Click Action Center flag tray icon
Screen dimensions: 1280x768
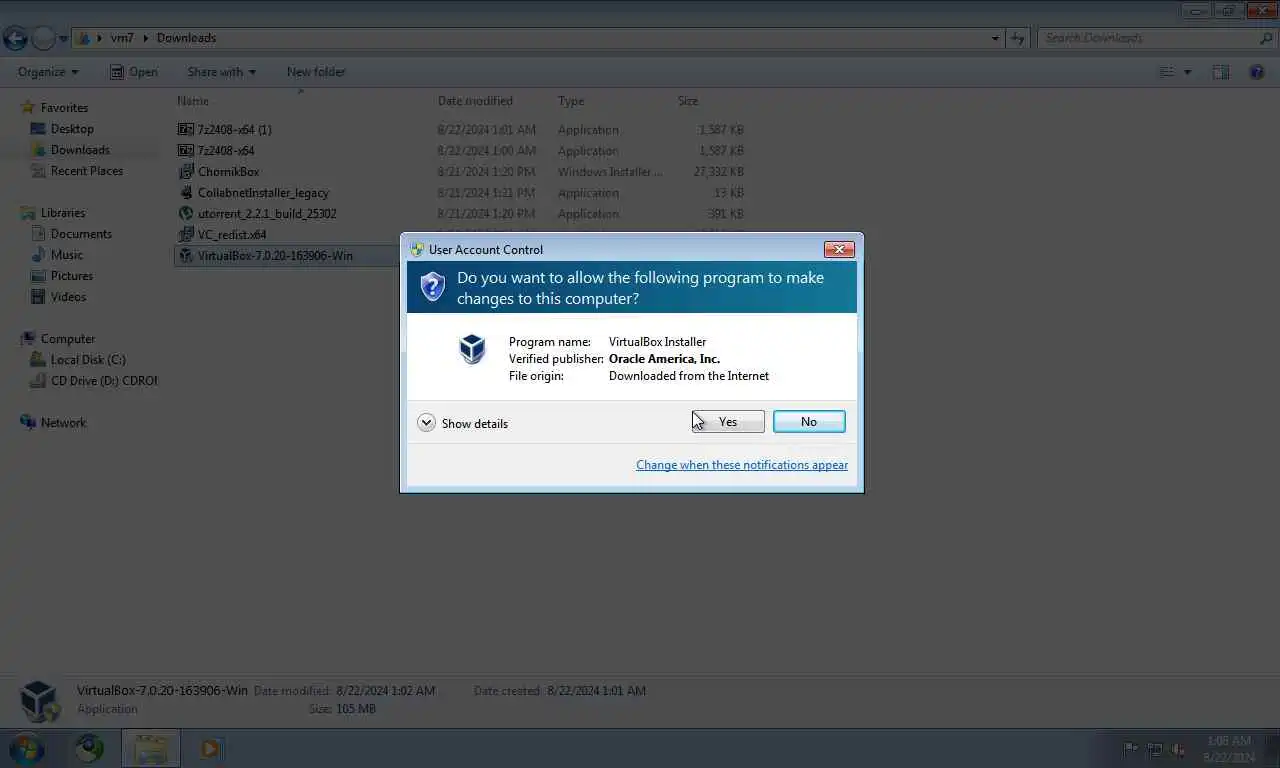(1131, 749)
